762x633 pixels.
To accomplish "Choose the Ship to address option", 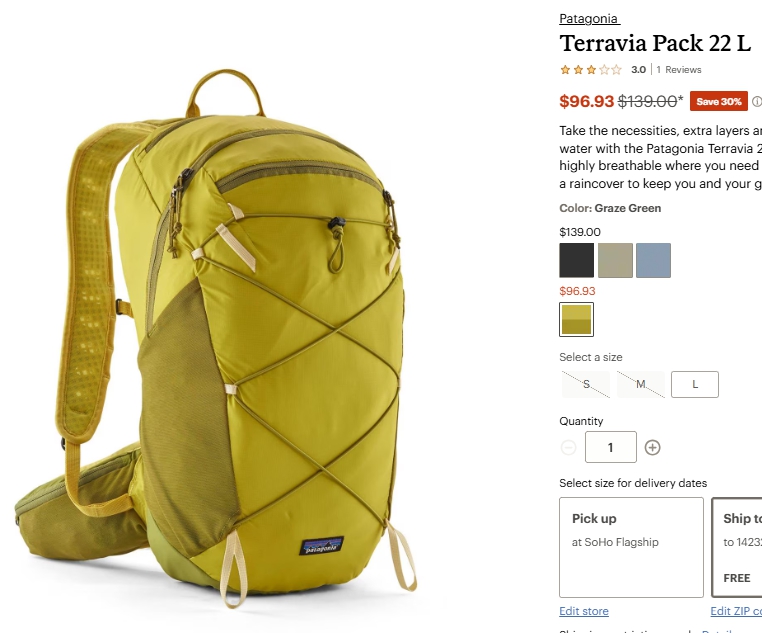I will (737, 547).
